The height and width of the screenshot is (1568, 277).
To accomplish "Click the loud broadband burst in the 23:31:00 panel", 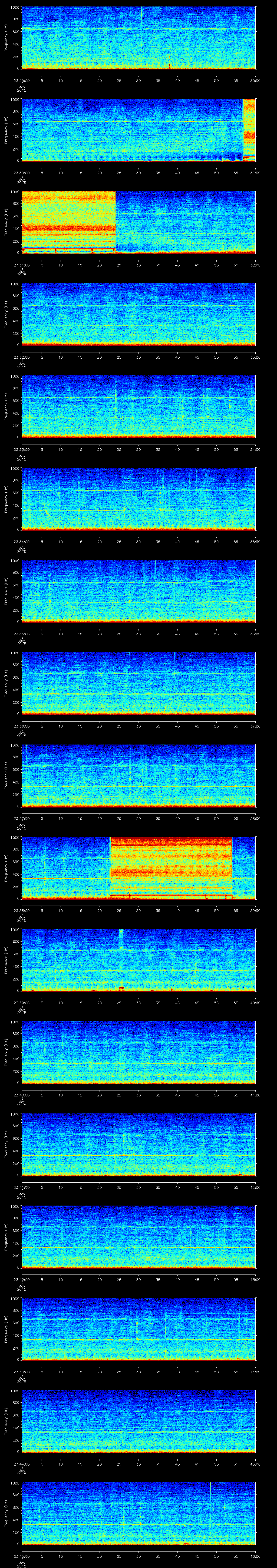I will coord(68,222).
